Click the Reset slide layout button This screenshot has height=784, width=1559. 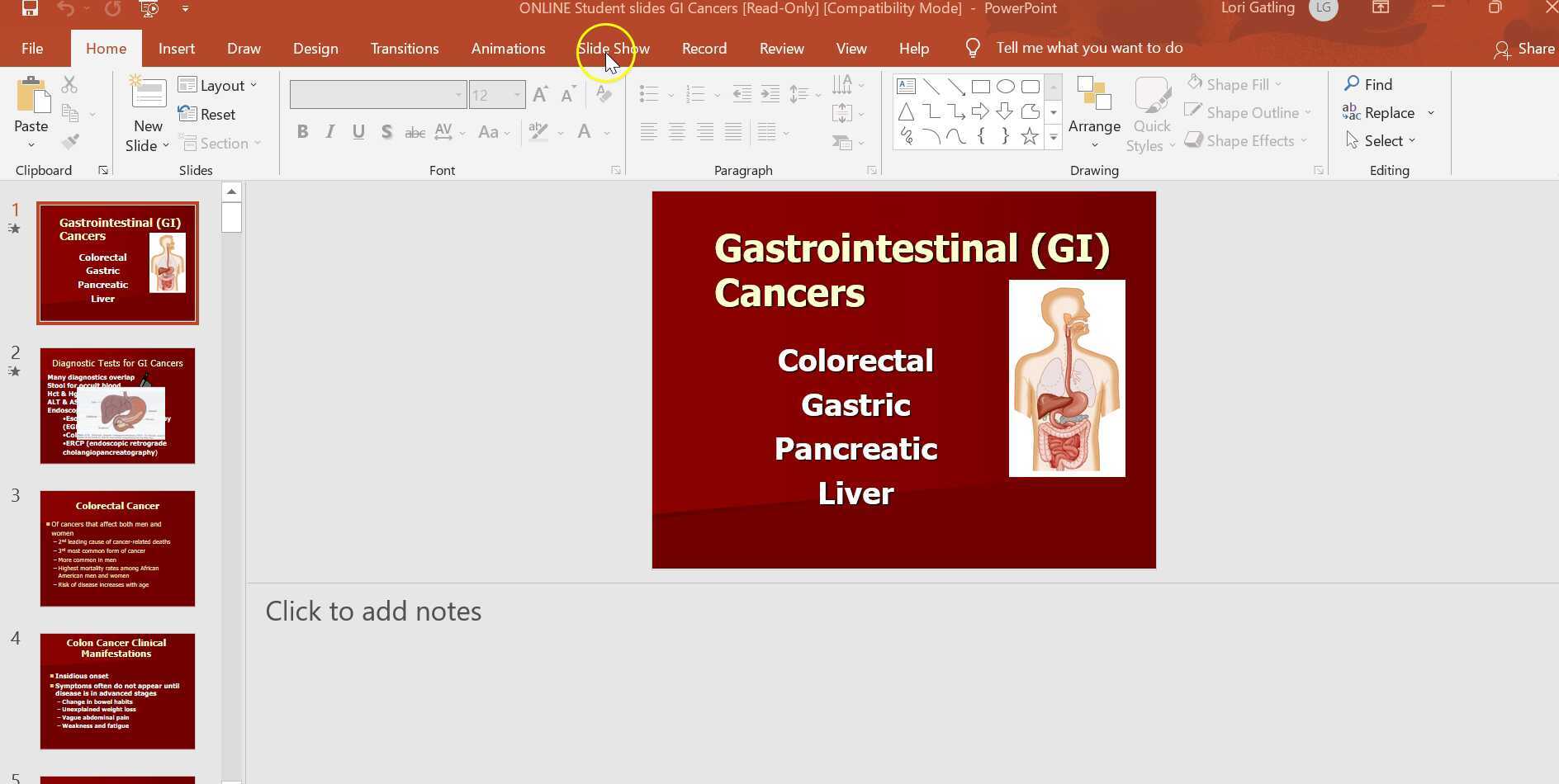(207, 114)
